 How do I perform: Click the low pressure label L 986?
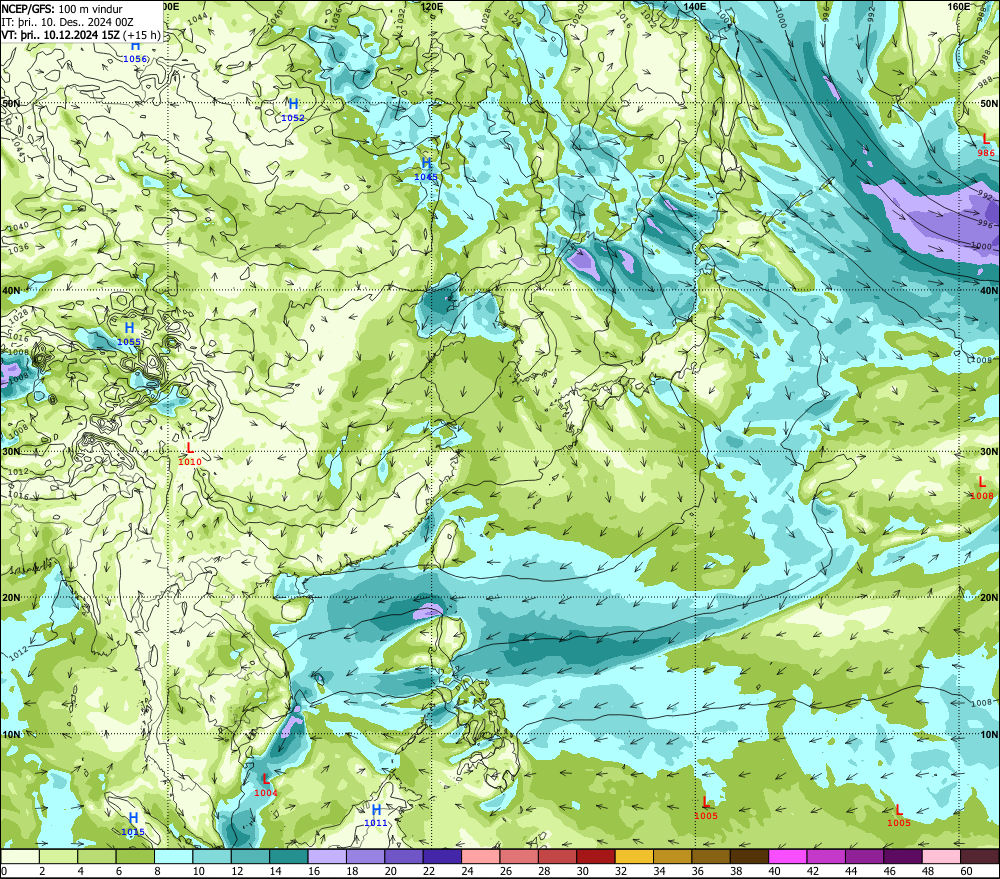(985, 145)
